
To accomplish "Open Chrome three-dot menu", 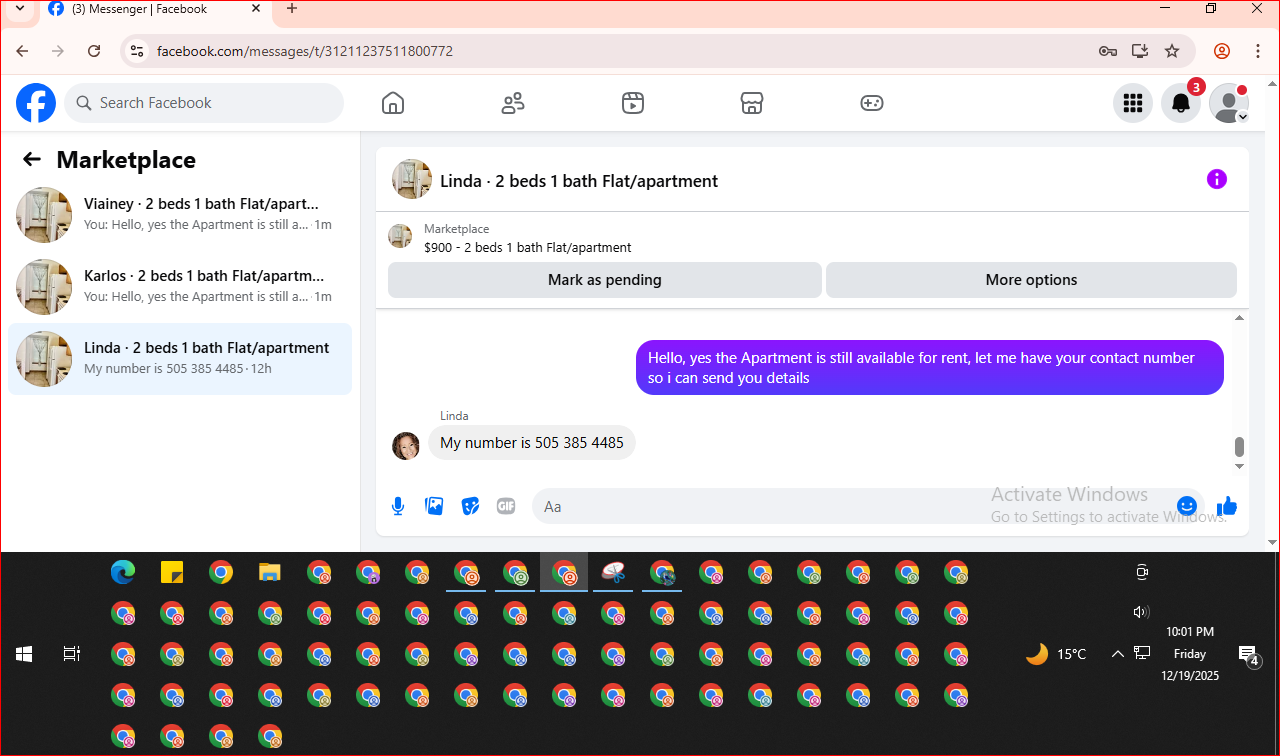I will click(1258, 51).
